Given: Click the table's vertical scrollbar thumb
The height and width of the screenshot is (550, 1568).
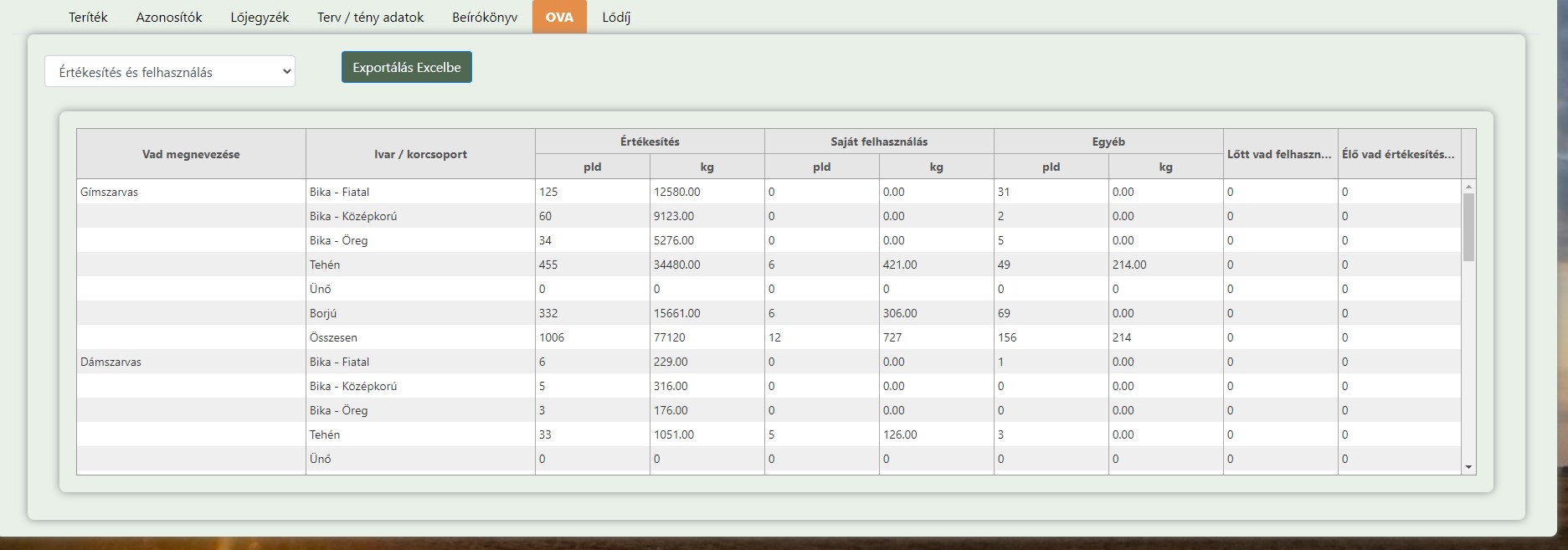Looking at the screenshot, I should point(1468,226).
